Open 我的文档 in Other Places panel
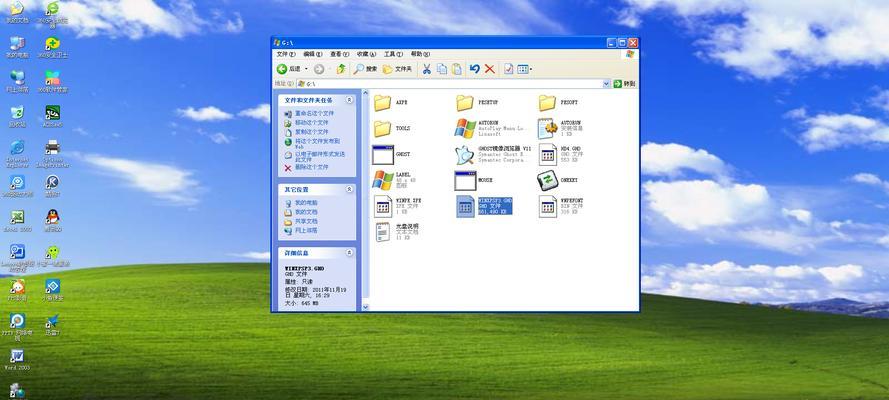889x400 pixels. point(306,212)
